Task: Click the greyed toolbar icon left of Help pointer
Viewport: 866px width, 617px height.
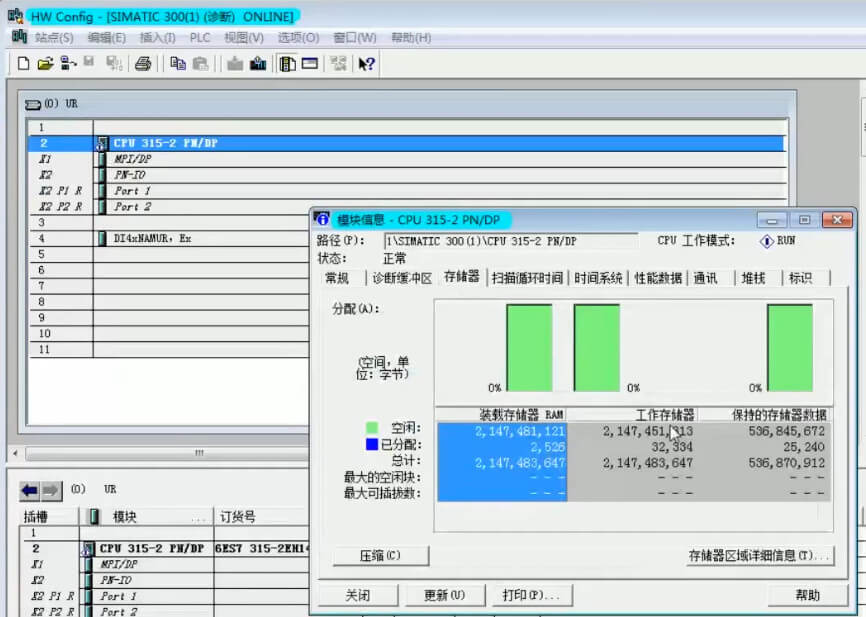Action: pyautogui.click(x=338, y=64)
